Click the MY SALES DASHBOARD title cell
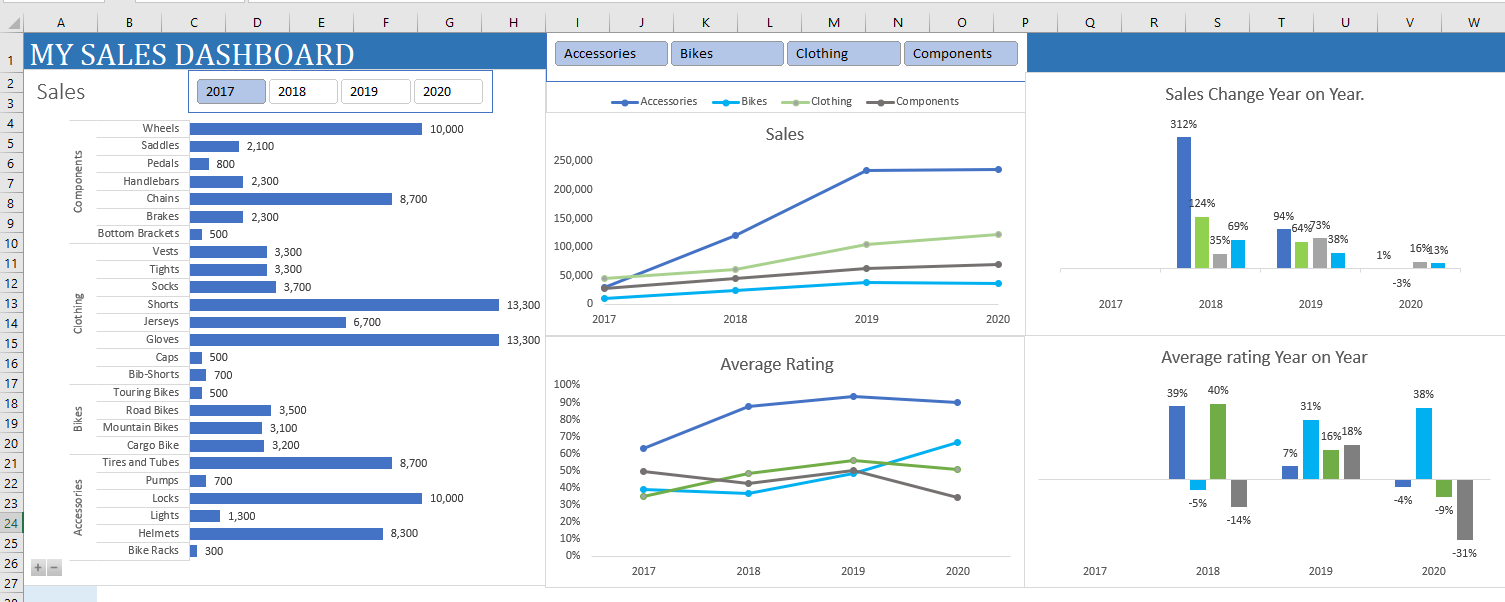This screenshot has width=1505, height=602. coord(192,55)
